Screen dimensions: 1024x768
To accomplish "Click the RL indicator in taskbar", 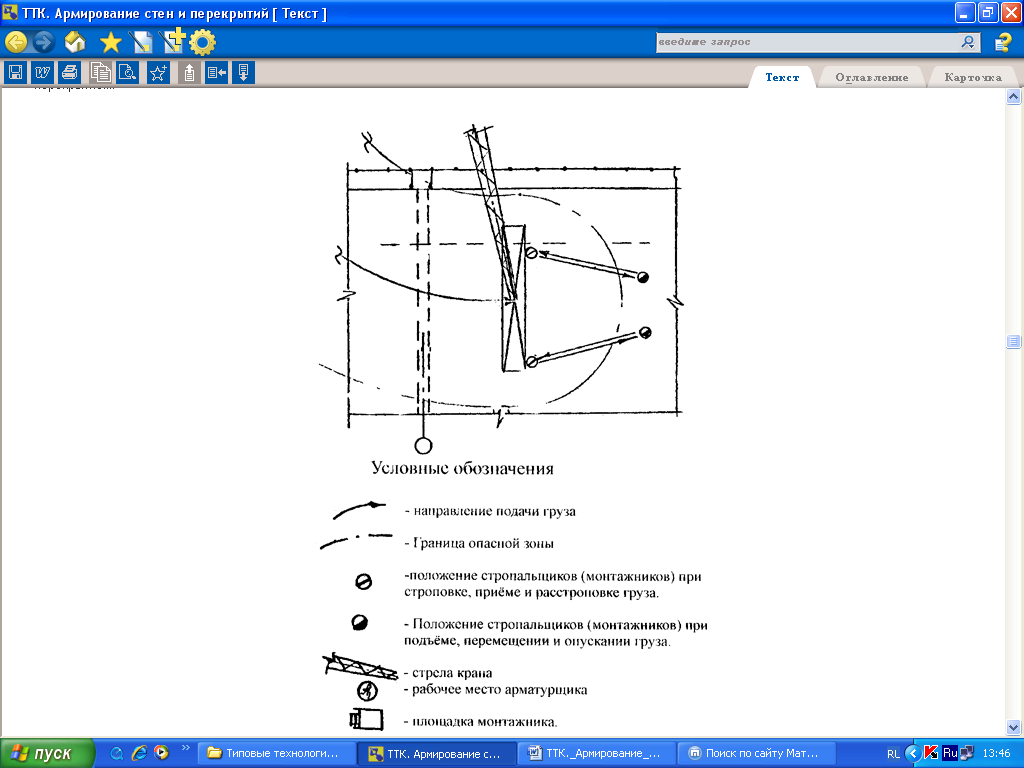I will coord(893,754).
